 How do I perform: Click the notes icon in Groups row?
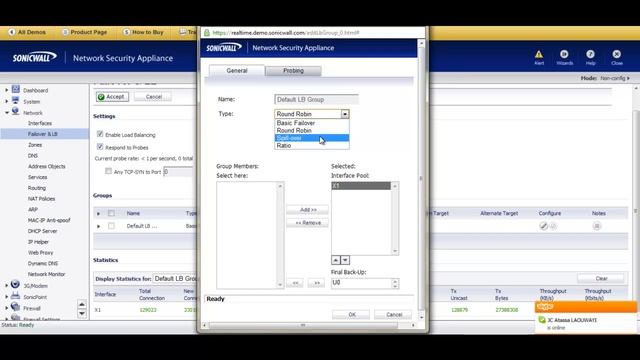pos(597,226)
